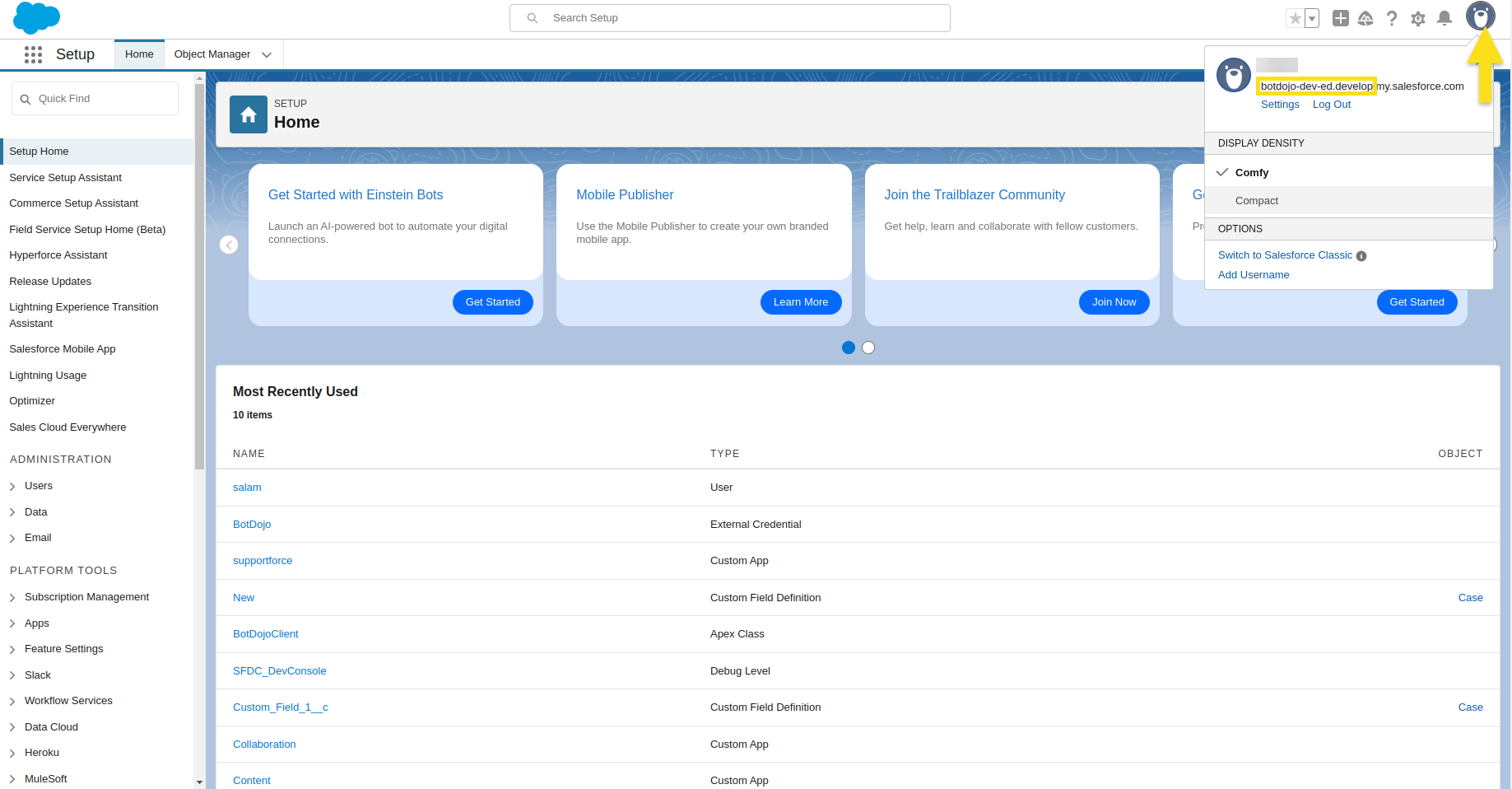This screenshot has width=1512, height=789.
Task: Open the salam user record
Action: [247, 488]
